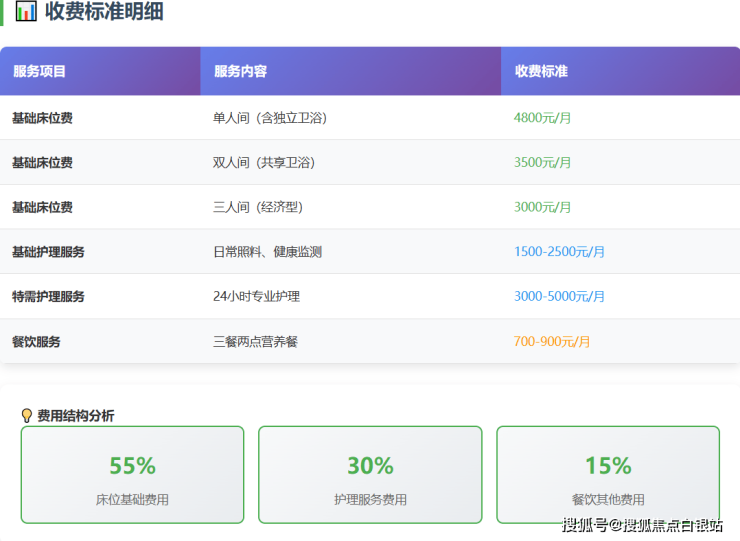The image size is (740, 541).
Task: Click the bar chart icon beside 收费标准明细
Action: coord(26,12)
